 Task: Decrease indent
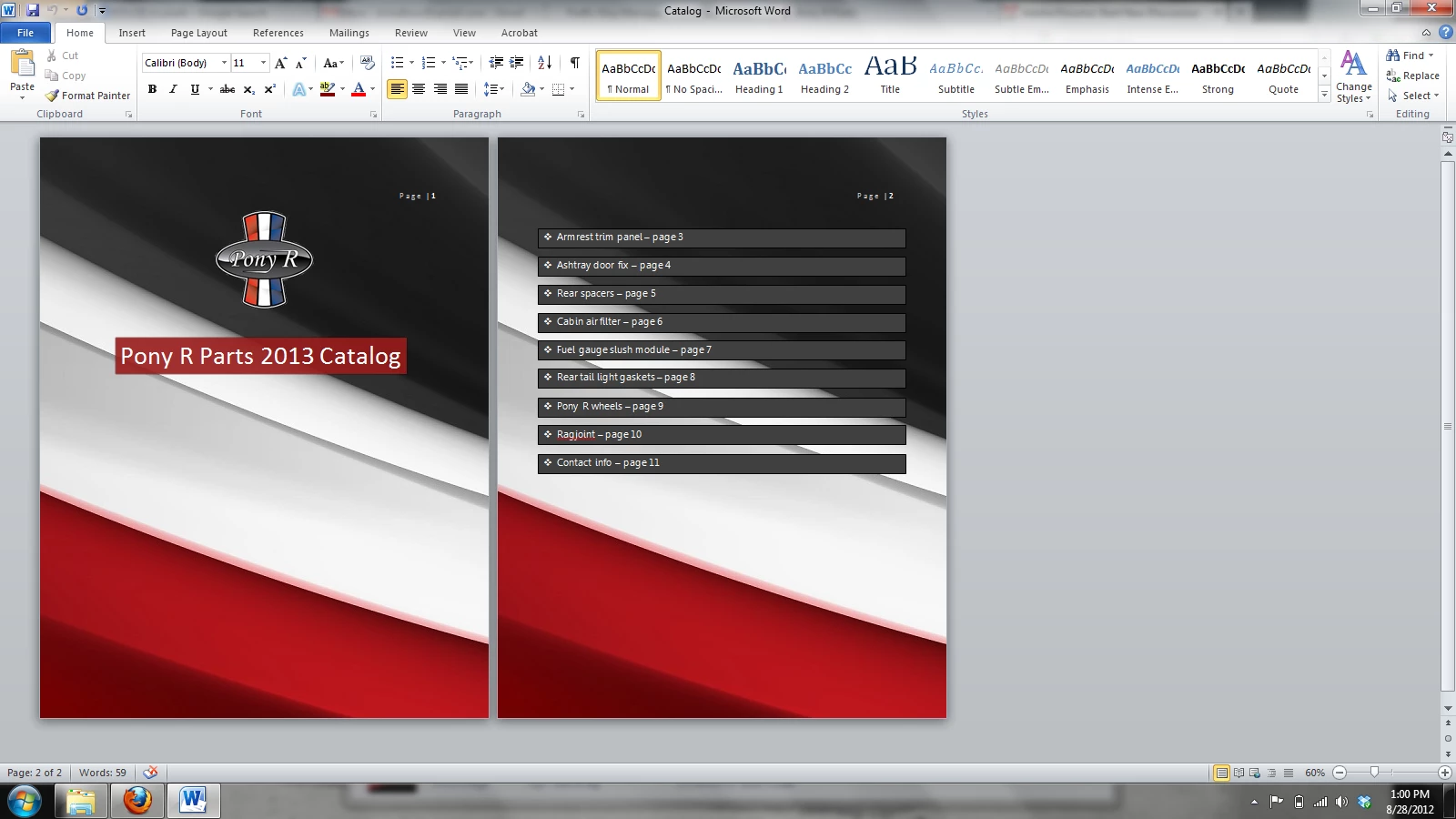click(496, 63)
